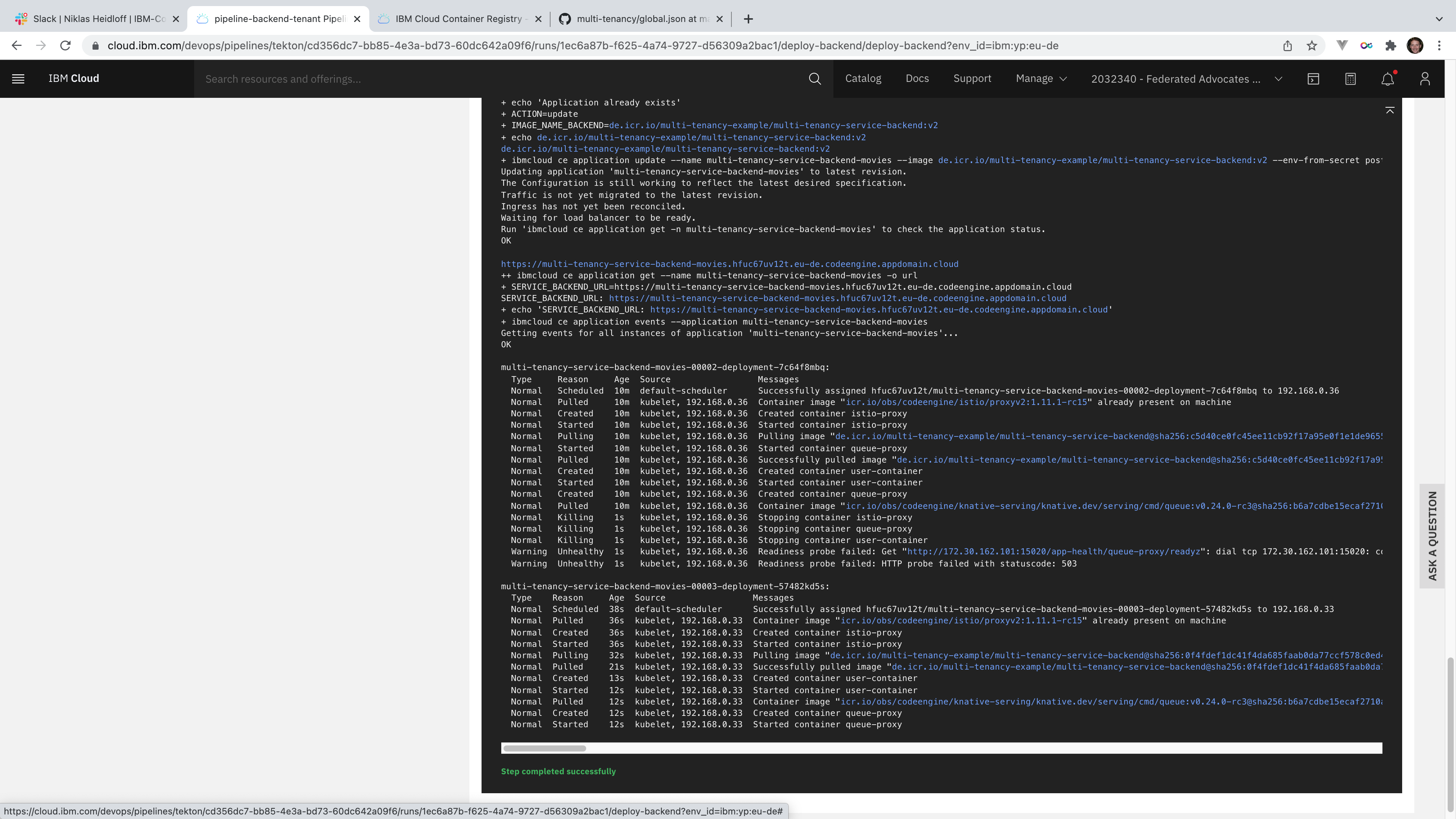Open the browser extensions puzzle icon
1456x819 pixels.
[1390, 46]
